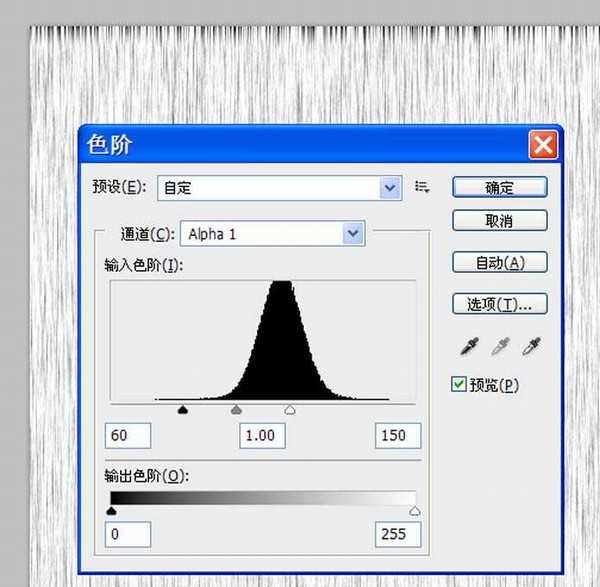
Task: Open the preset options menu icon
Action: [422, 187]
